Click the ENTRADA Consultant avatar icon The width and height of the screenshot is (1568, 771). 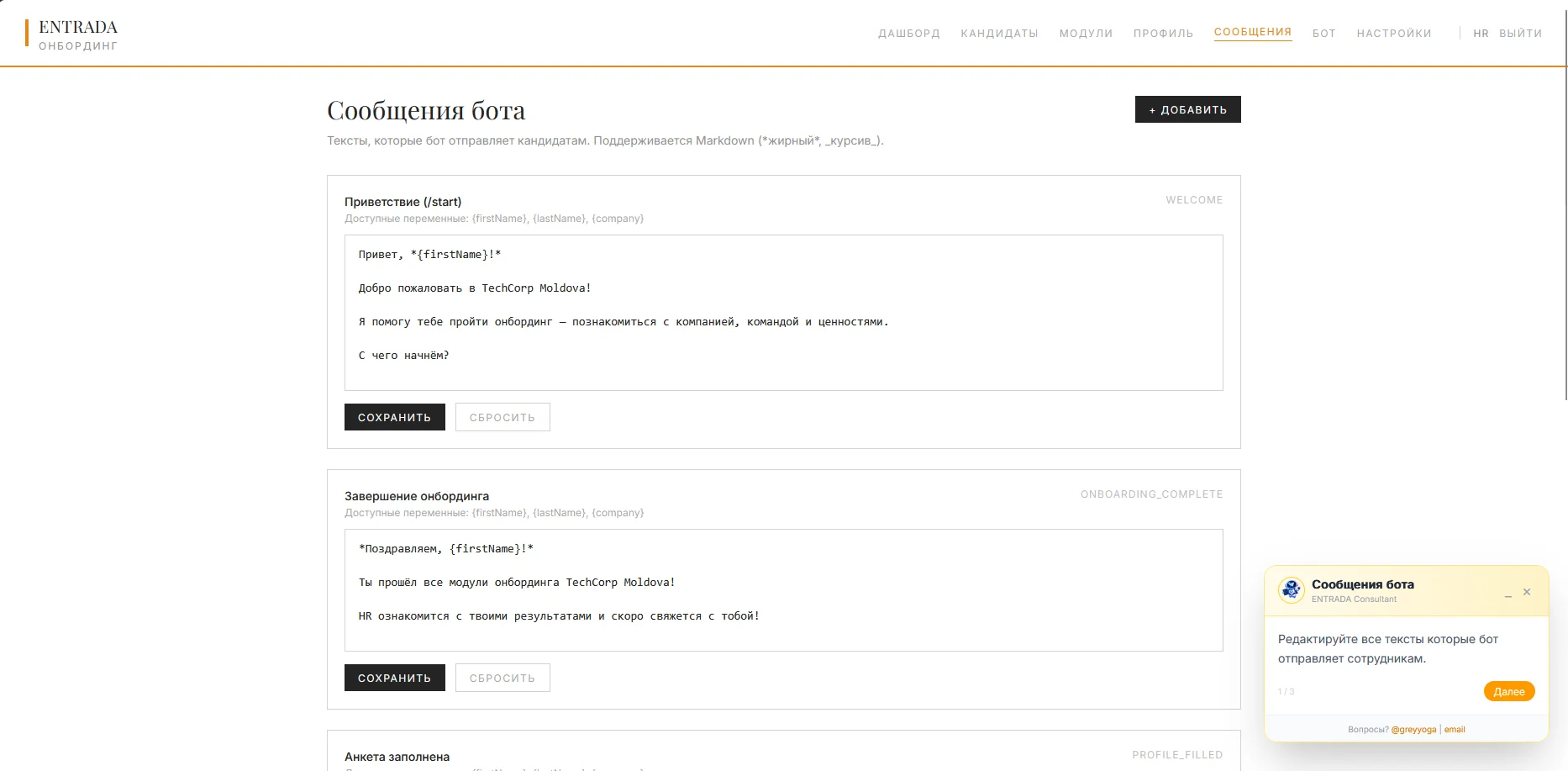[1291, 590]
